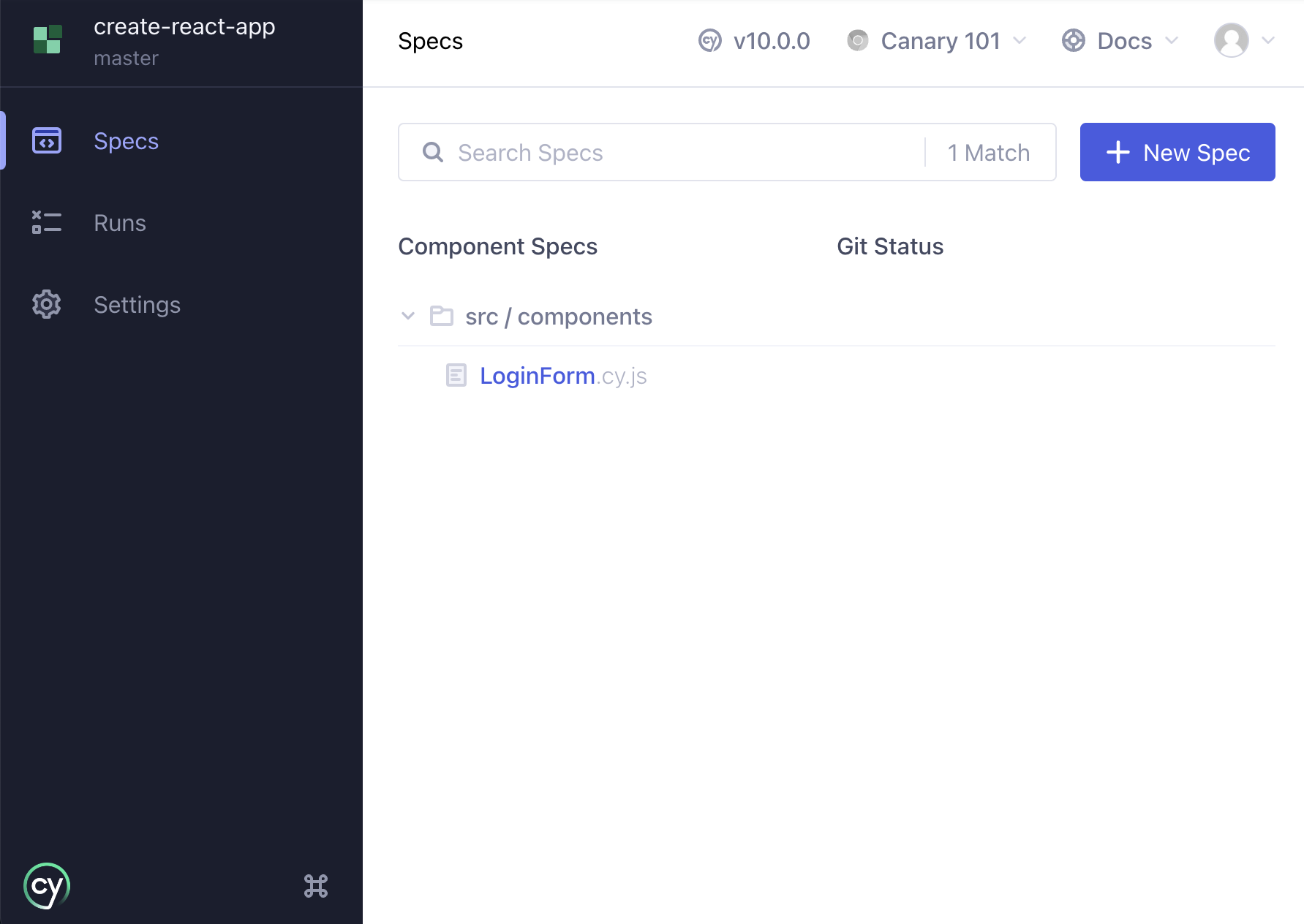Click the Git Status column header
Screen dimensions: 1304x924
[x=890, y=246]
